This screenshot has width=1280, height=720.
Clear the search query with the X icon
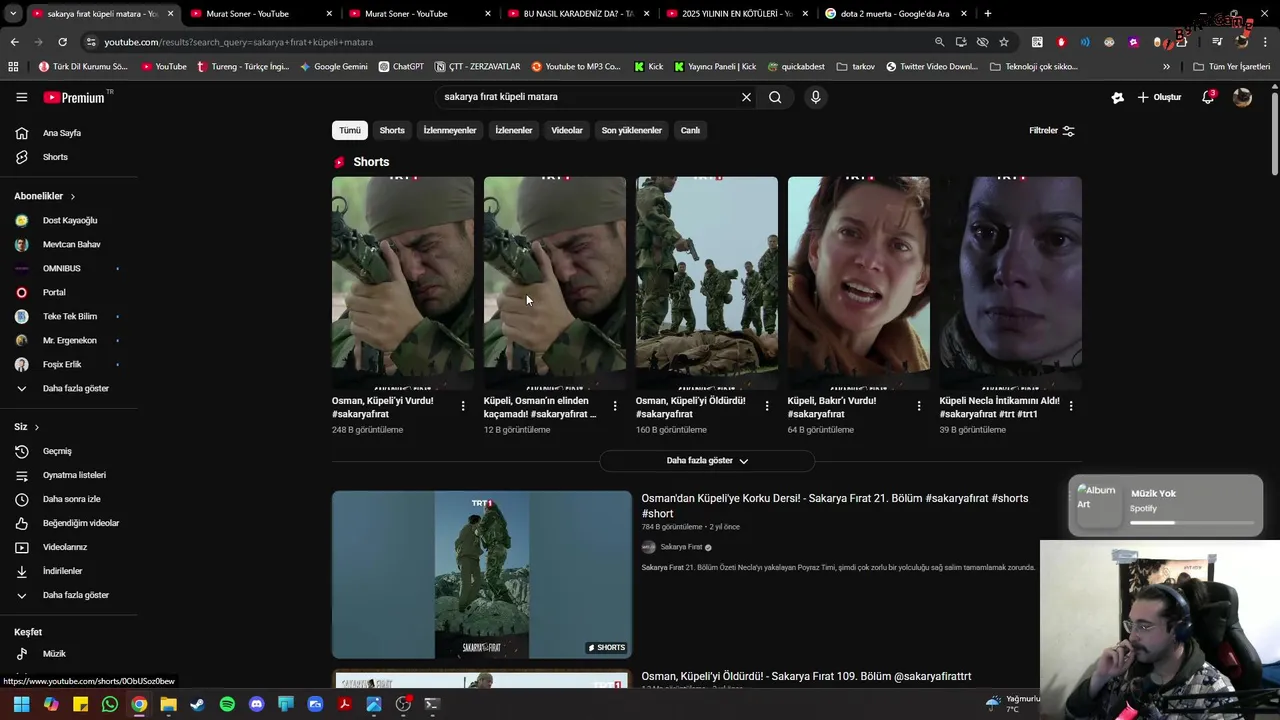click(746, 97)
